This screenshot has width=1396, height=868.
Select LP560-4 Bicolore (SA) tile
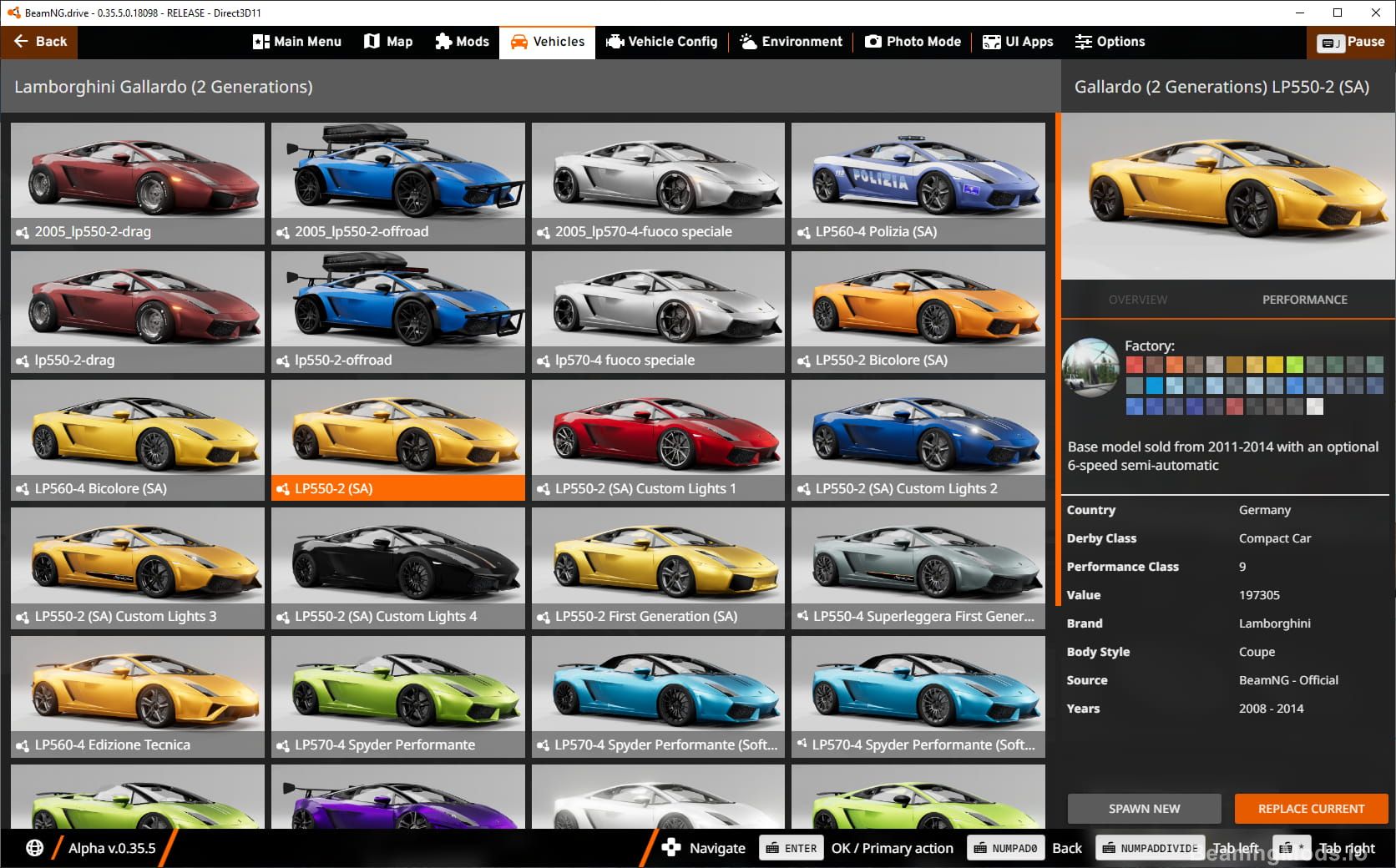pos(138,441)
